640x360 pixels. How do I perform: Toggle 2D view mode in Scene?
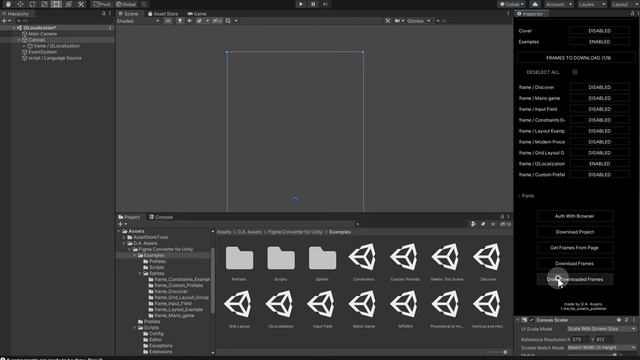click(x=168, y=21)
